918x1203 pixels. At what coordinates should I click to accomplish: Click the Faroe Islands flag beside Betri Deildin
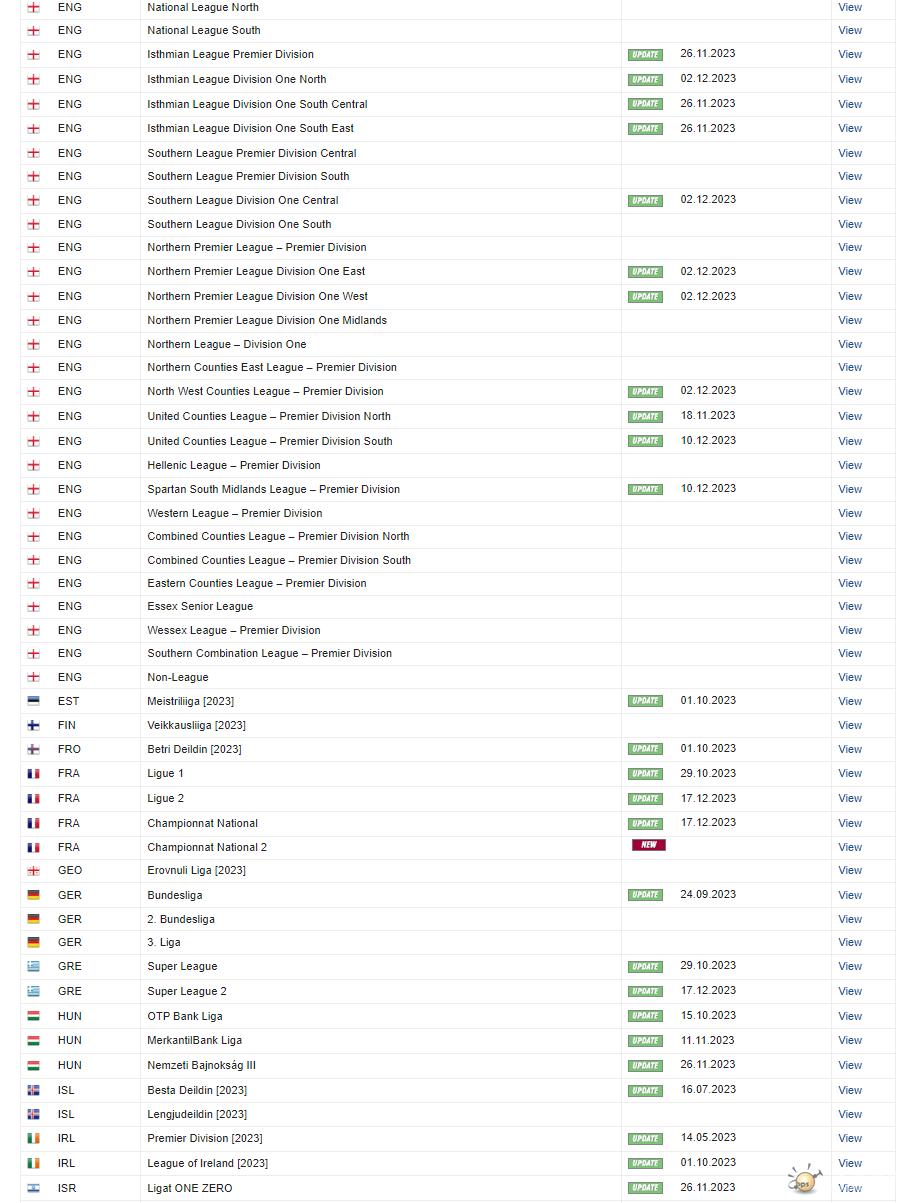point(34,749)
